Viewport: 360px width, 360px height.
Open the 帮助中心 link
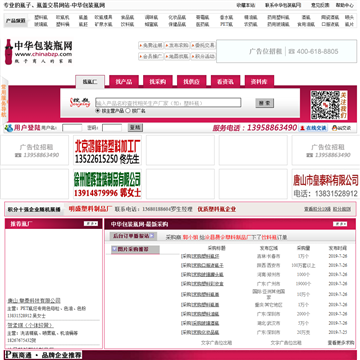click(x=345, y=5)
